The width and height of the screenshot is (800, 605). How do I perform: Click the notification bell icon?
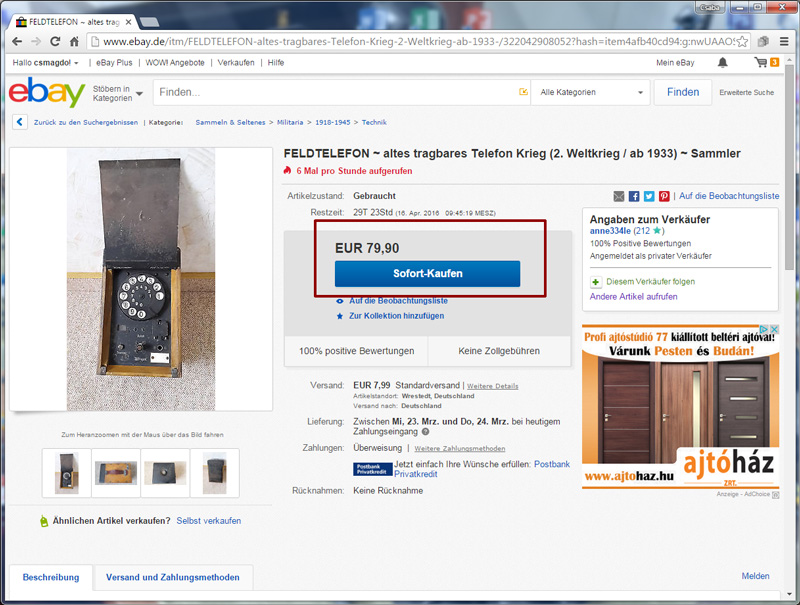(722, 63)
